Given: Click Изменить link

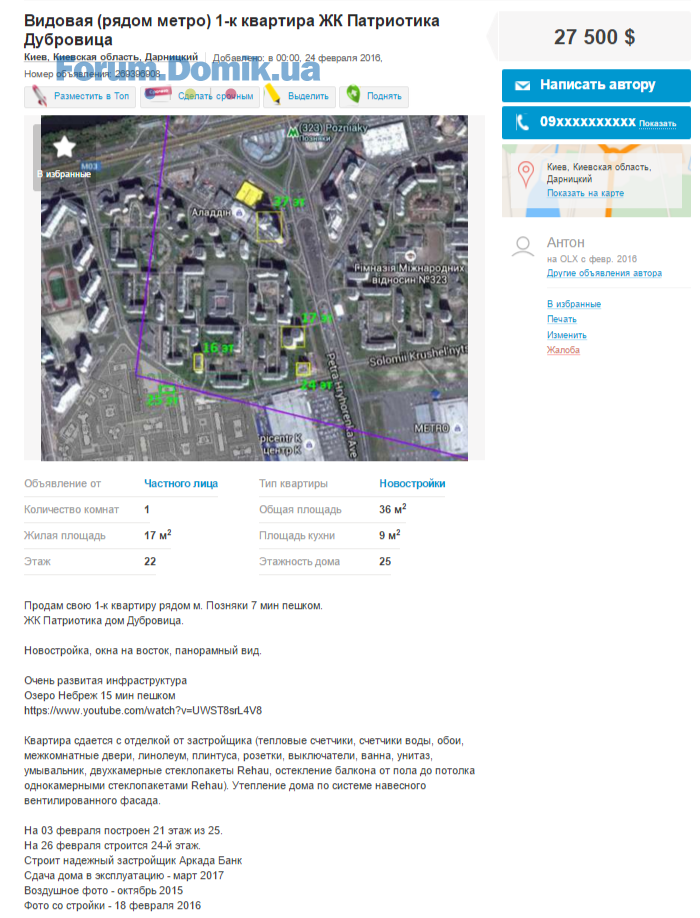Looking at the screenshot, I should tap(567, 335).
